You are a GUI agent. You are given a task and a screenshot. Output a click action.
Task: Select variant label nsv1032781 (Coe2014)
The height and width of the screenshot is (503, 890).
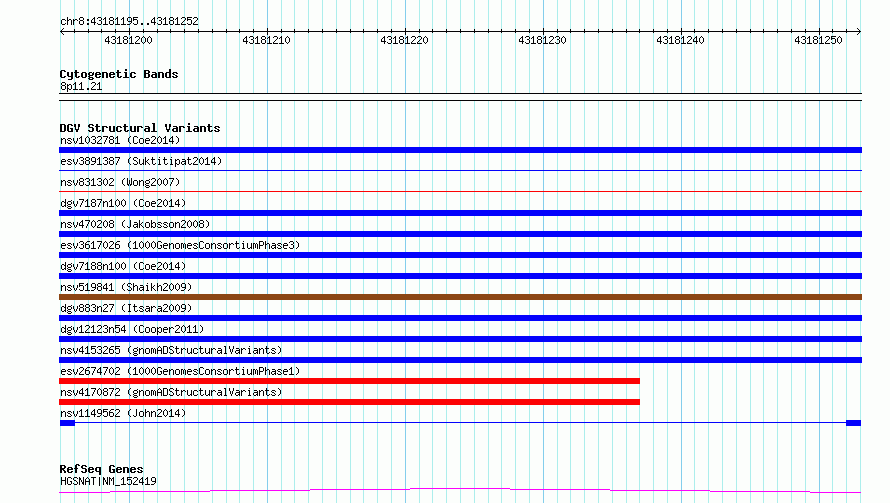point(120,140)
